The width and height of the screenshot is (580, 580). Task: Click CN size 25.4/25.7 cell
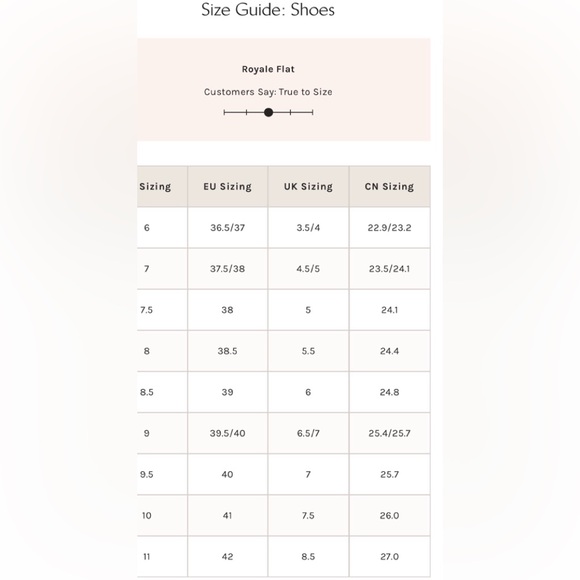pyautogui.click(x=390, y=433)
